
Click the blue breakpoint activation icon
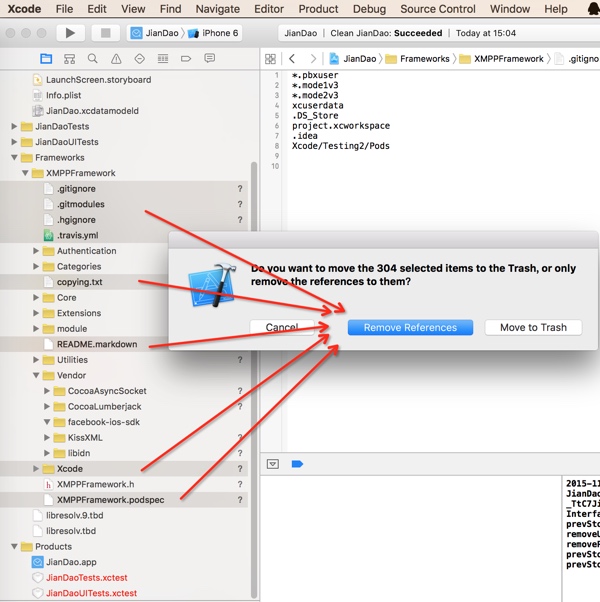pyautogui.click(x=297, y=464)
